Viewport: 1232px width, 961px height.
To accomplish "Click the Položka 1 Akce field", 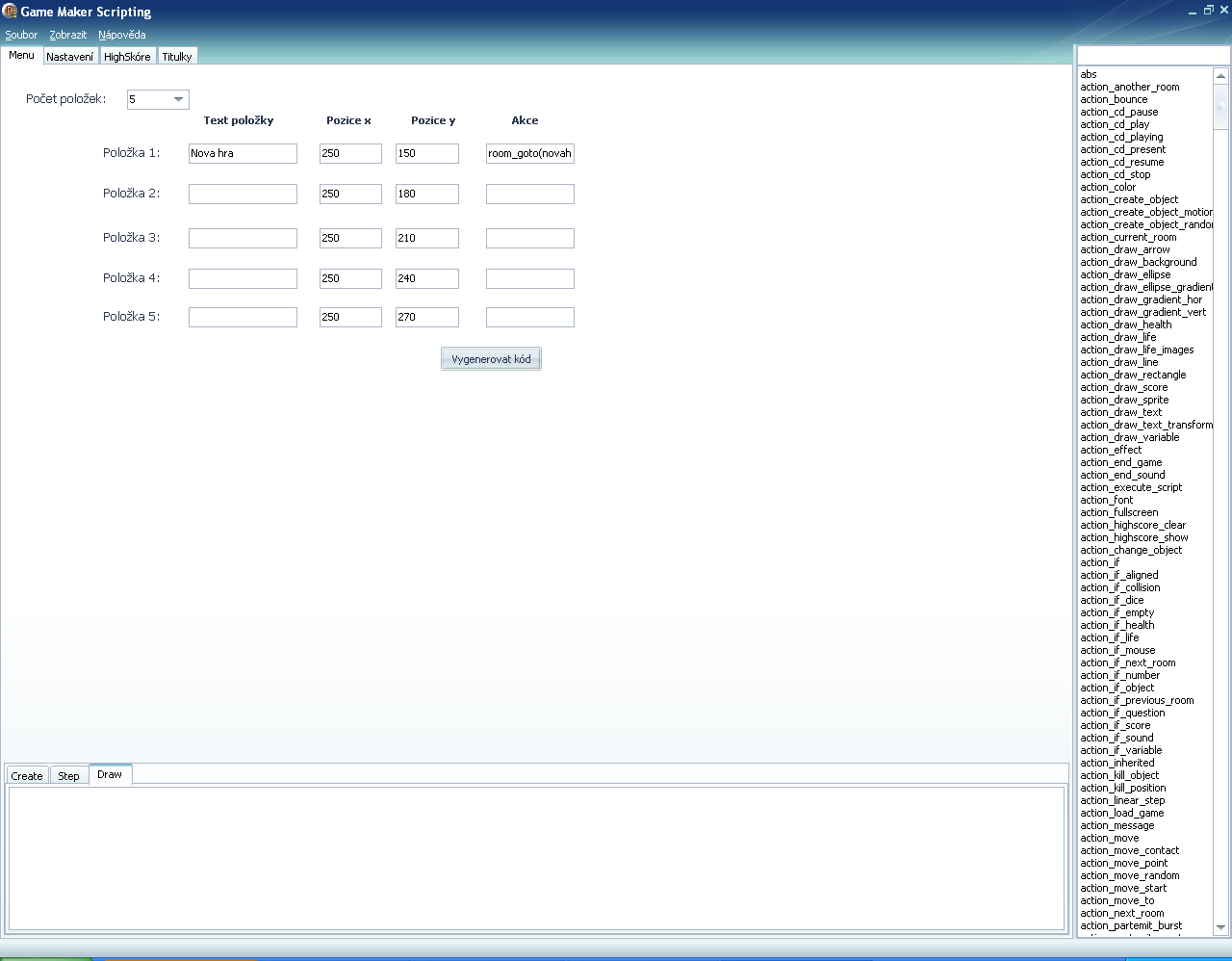I will [x=529, y=154].
